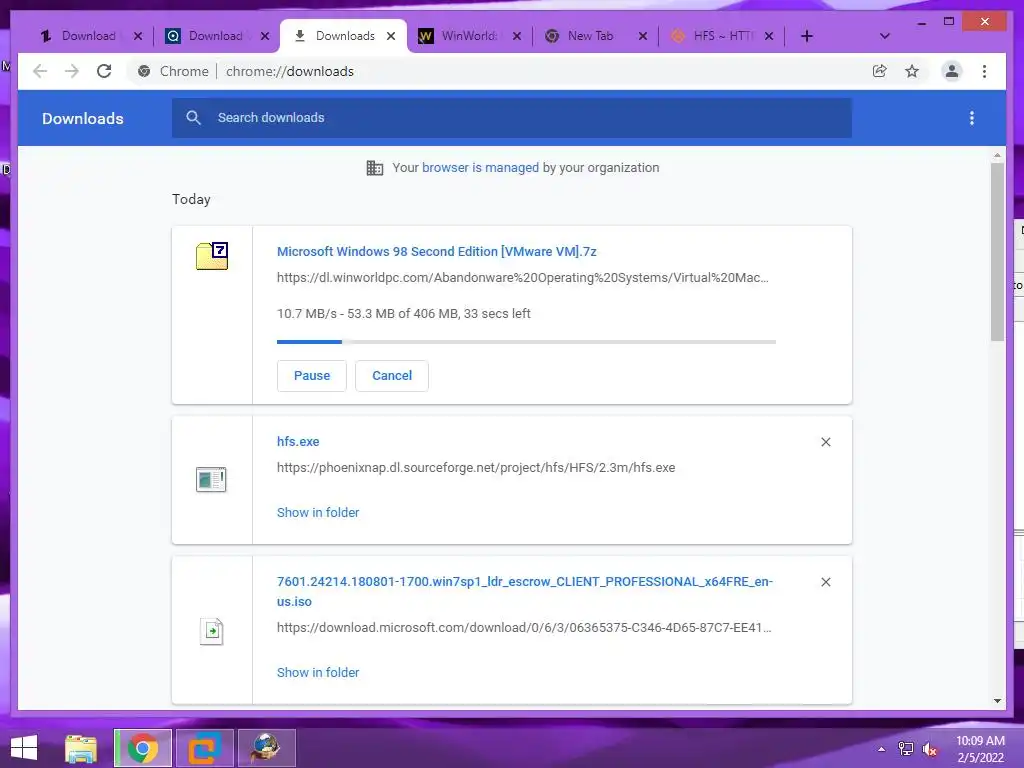The width and height of the screenshot is (1024, 768).
Task: Open the Windows Start menu
Action: tap(24, 748)
